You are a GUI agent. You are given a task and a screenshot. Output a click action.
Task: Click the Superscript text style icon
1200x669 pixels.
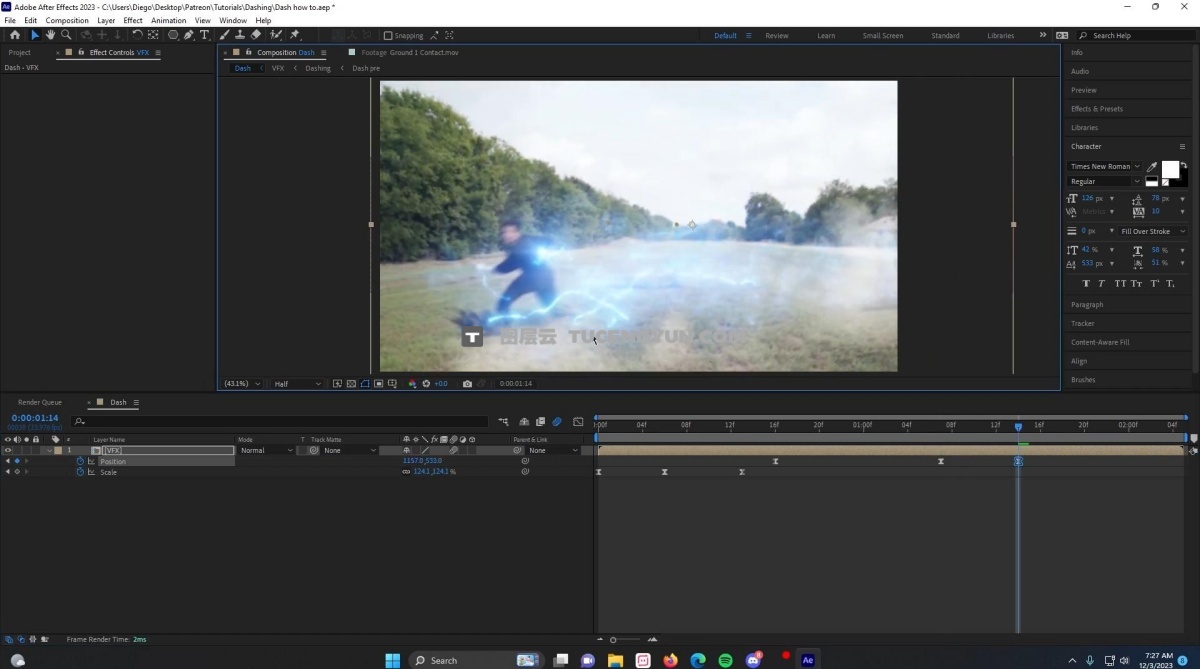pyautogui.click(x=1154, y=283)
